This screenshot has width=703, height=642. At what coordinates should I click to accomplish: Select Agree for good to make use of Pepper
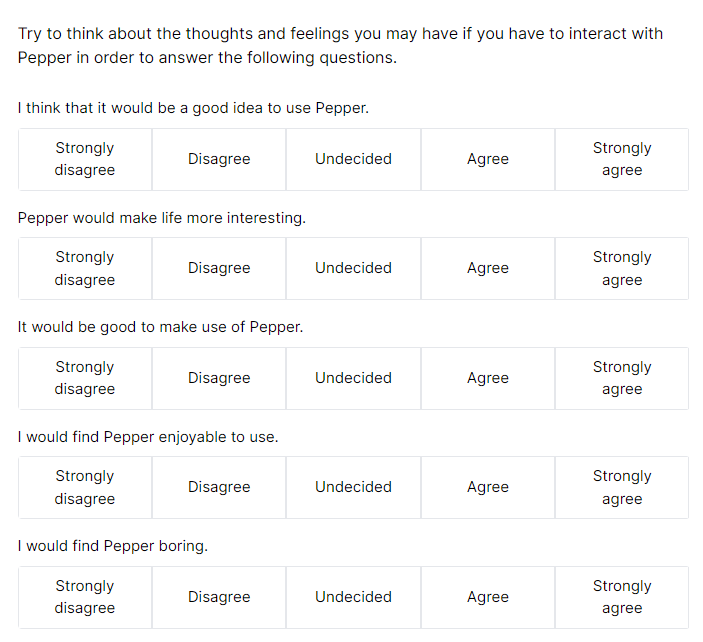click(x=488, y=378)
